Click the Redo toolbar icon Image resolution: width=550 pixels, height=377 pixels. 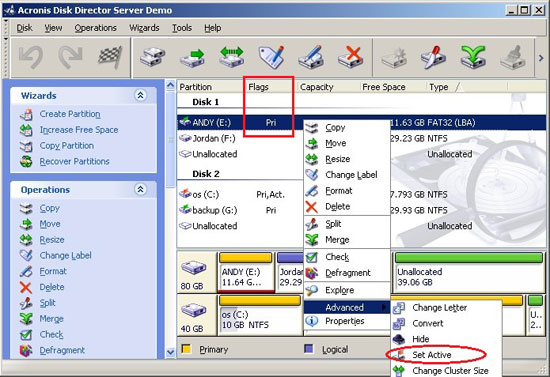pos(71,57)
